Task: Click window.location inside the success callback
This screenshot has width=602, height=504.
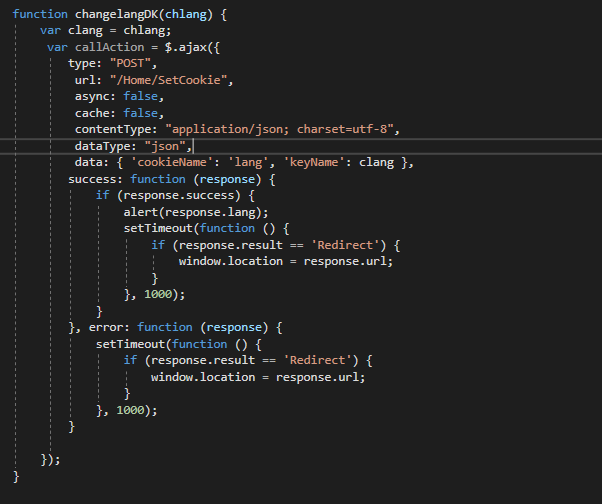Action: 231,261
